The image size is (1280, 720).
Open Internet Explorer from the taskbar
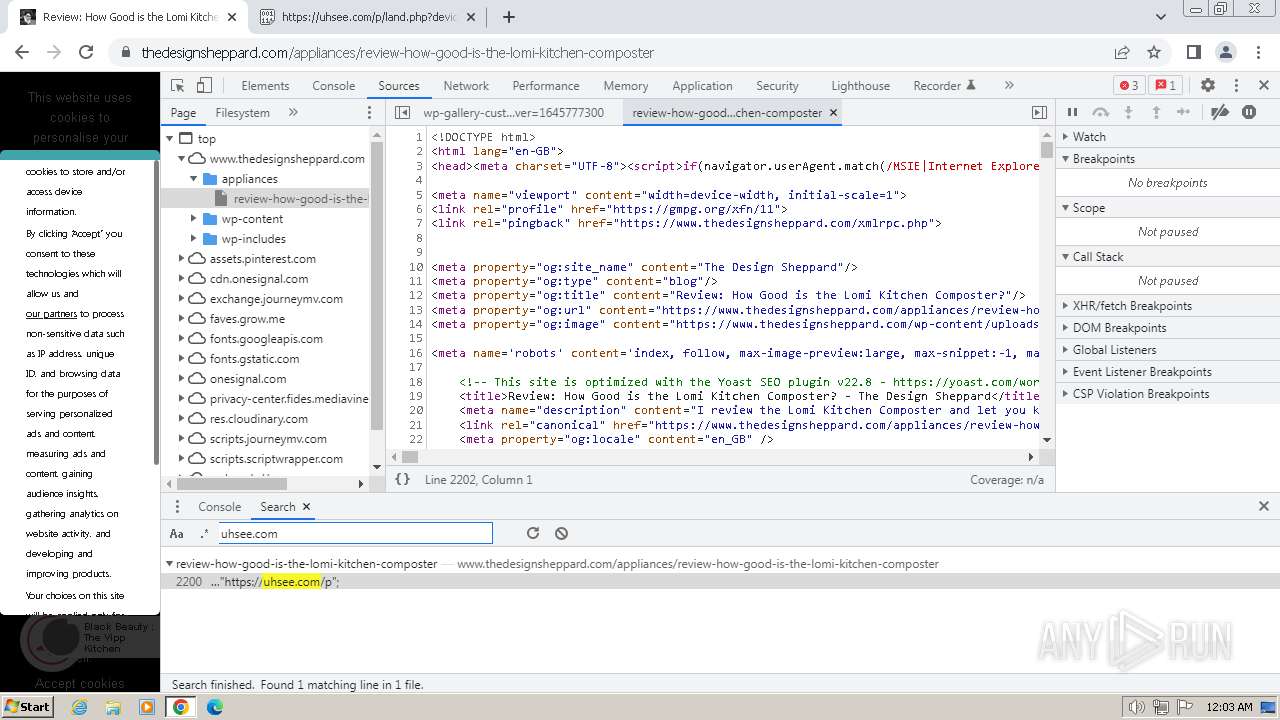coord(80,707)
